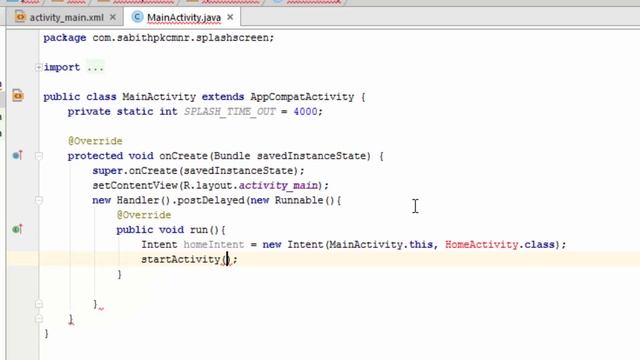Image resolution: width=640 pixels, height=360 pixels.
Task: Close the activity_main.xml tab
Action: pyautogui.click(x=113, y=17)
